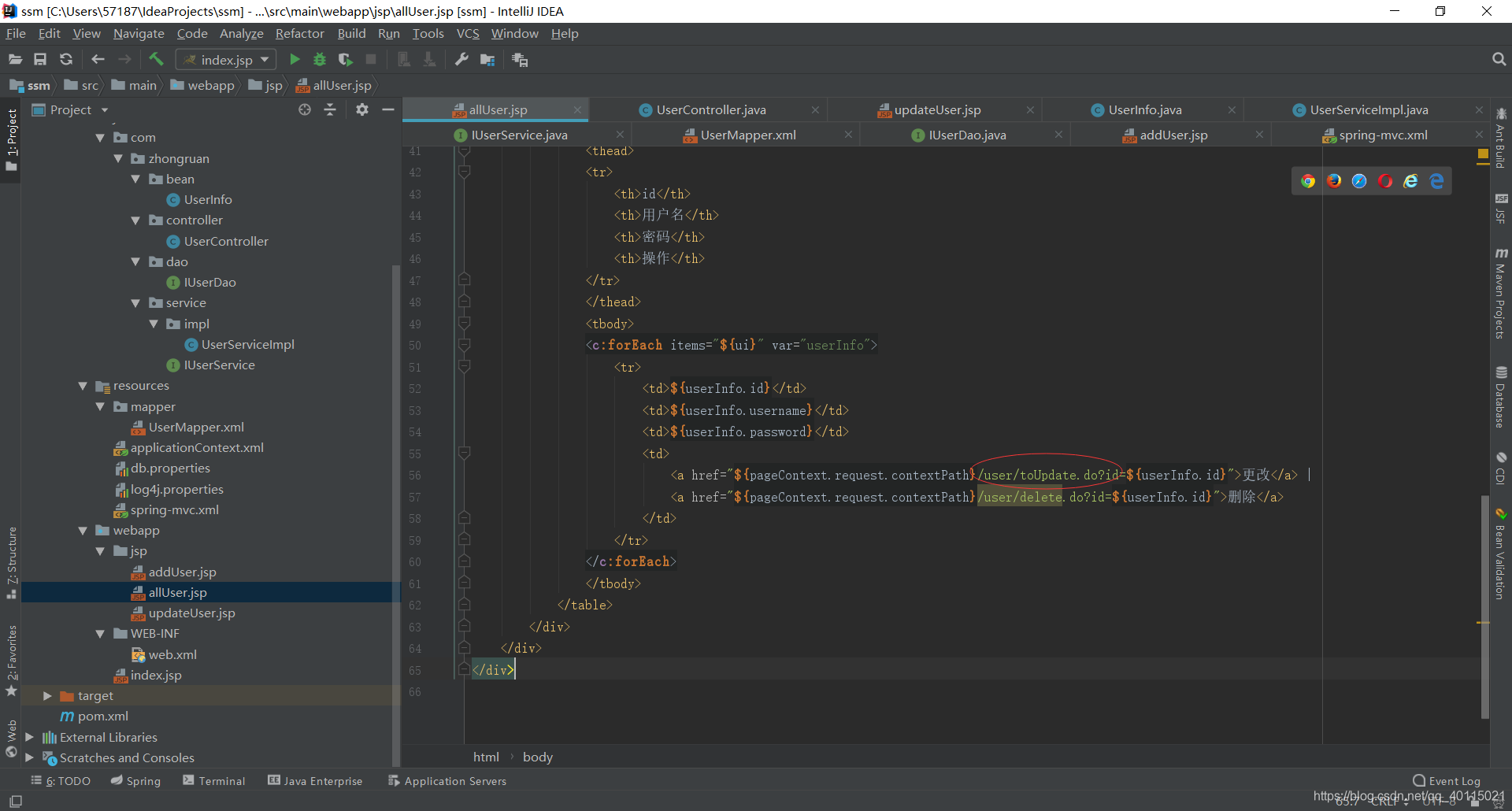Click the Synchronize toolbar icon
This screenshot has height=811, width=1512.
click(66, 60)
